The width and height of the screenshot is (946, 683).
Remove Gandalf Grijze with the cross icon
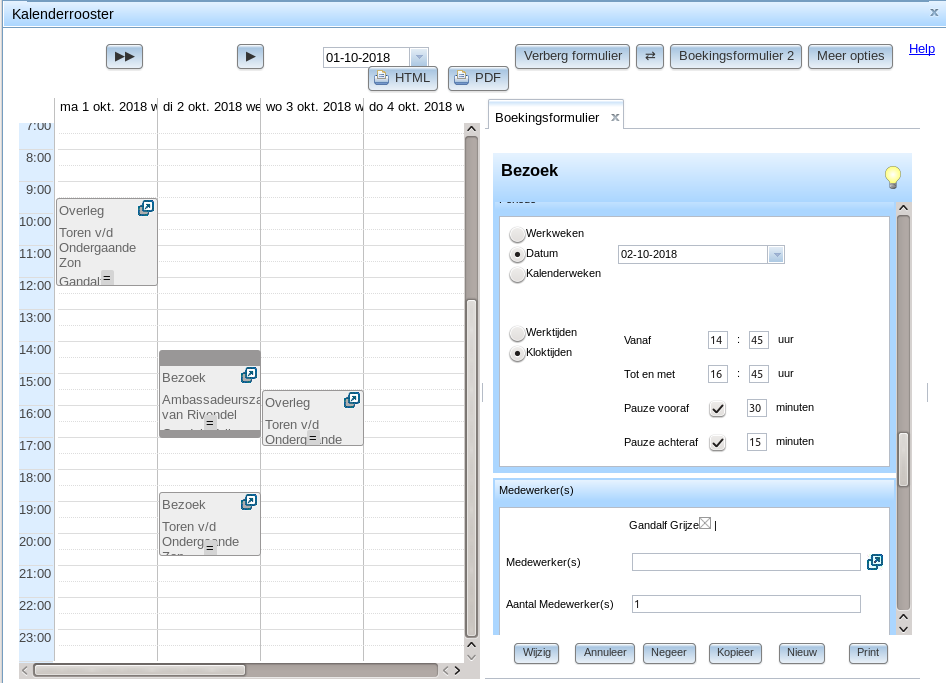click(705, 523)
